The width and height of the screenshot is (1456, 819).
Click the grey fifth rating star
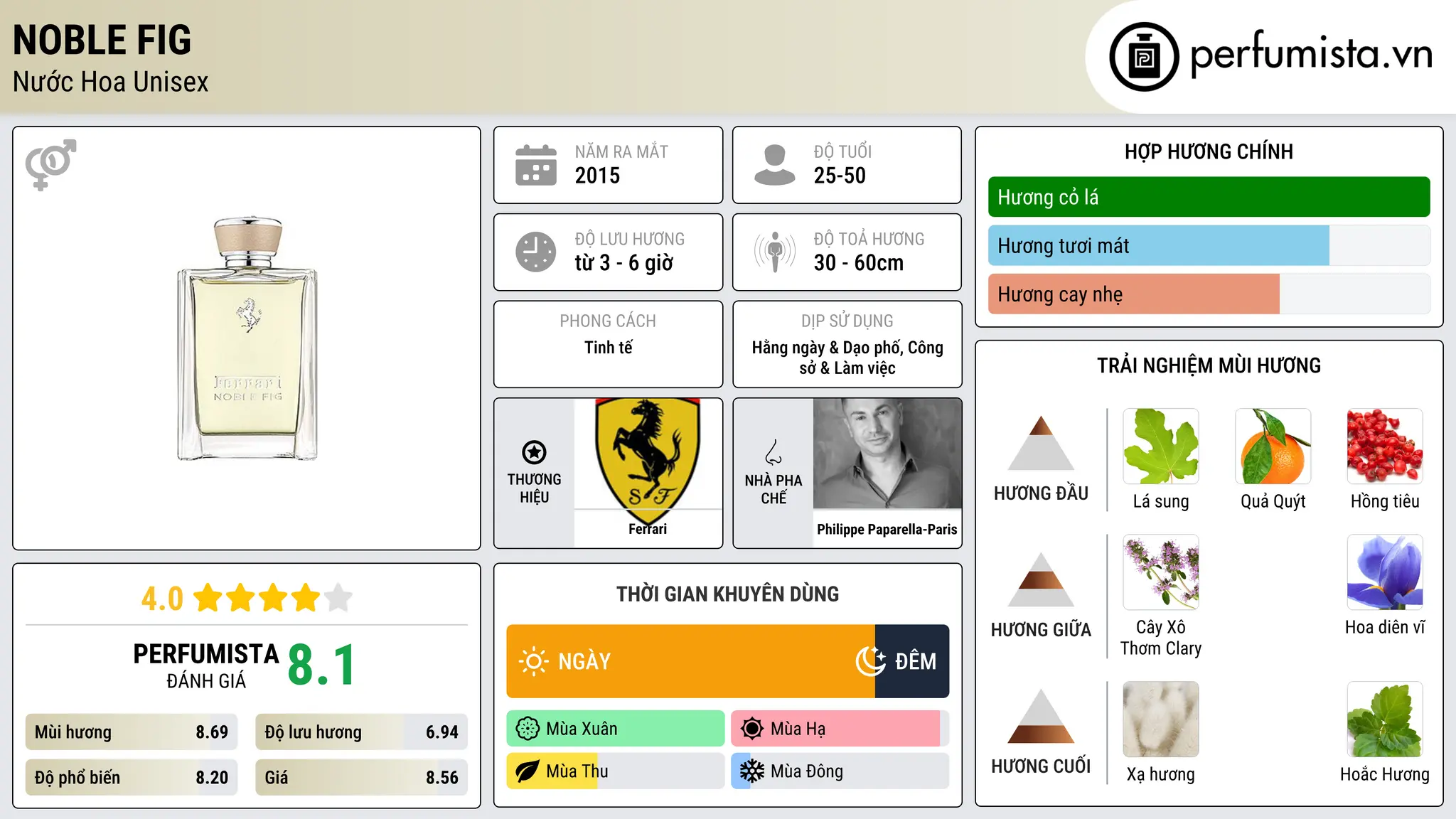(338, 598)
